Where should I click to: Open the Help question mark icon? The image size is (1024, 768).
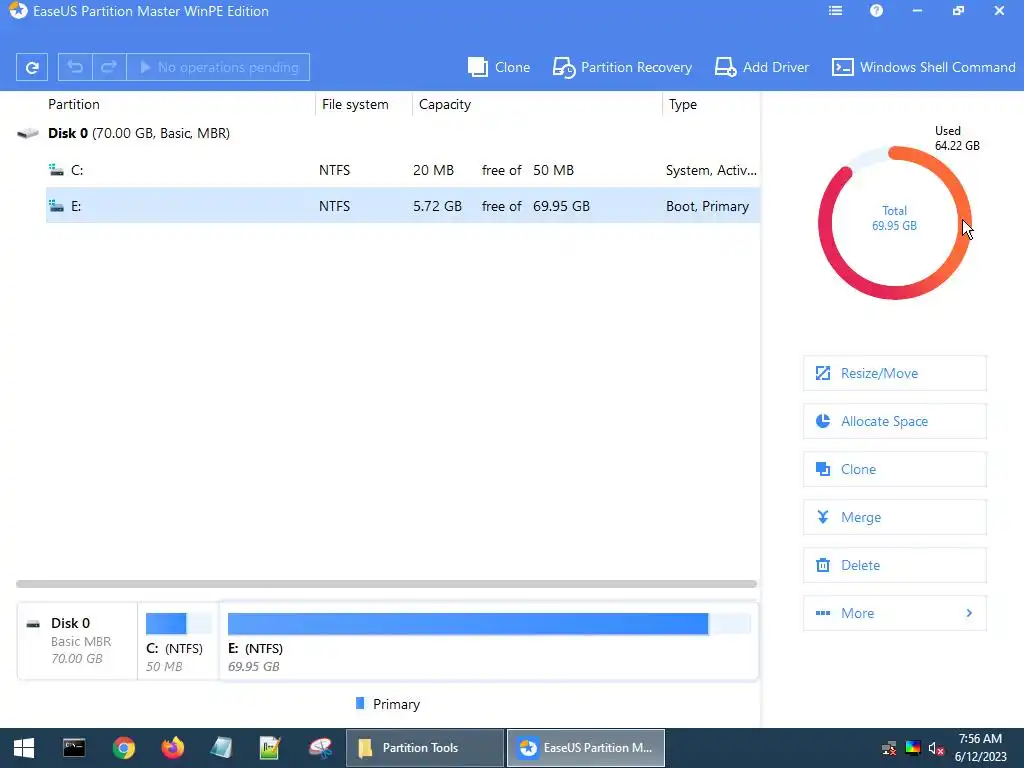876,11
